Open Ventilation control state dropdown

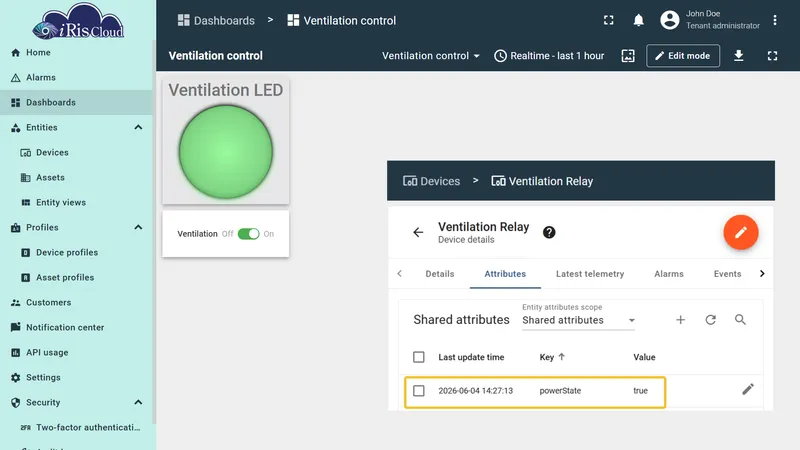(x=431, y=56)
